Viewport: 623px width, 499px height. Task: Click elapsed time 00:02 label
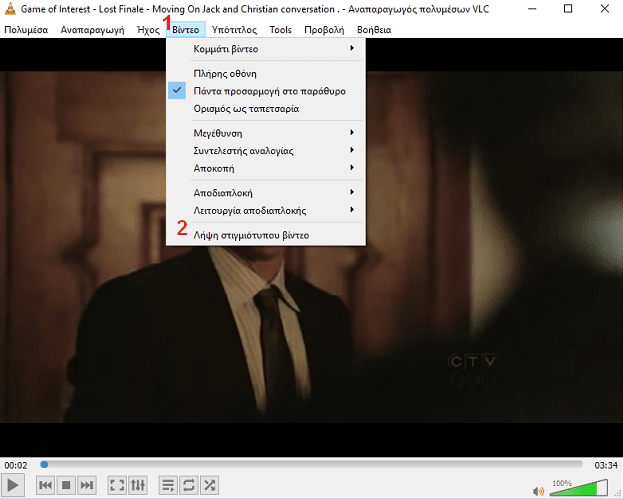tap(16, 465)
